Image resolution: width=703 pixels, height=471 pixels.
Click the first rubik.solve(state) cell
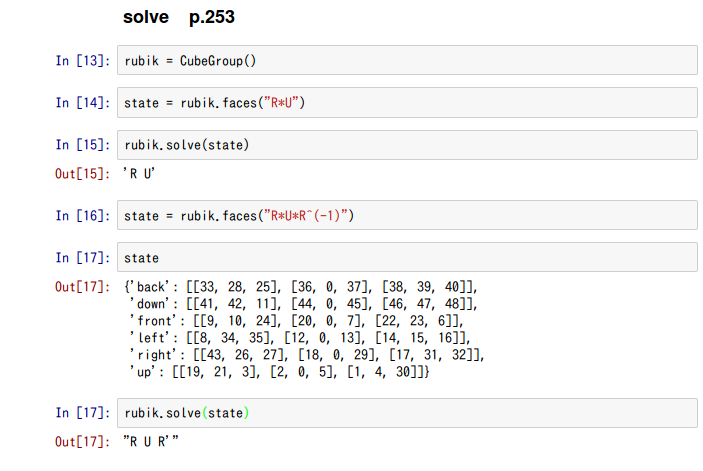tap(407, 145)
